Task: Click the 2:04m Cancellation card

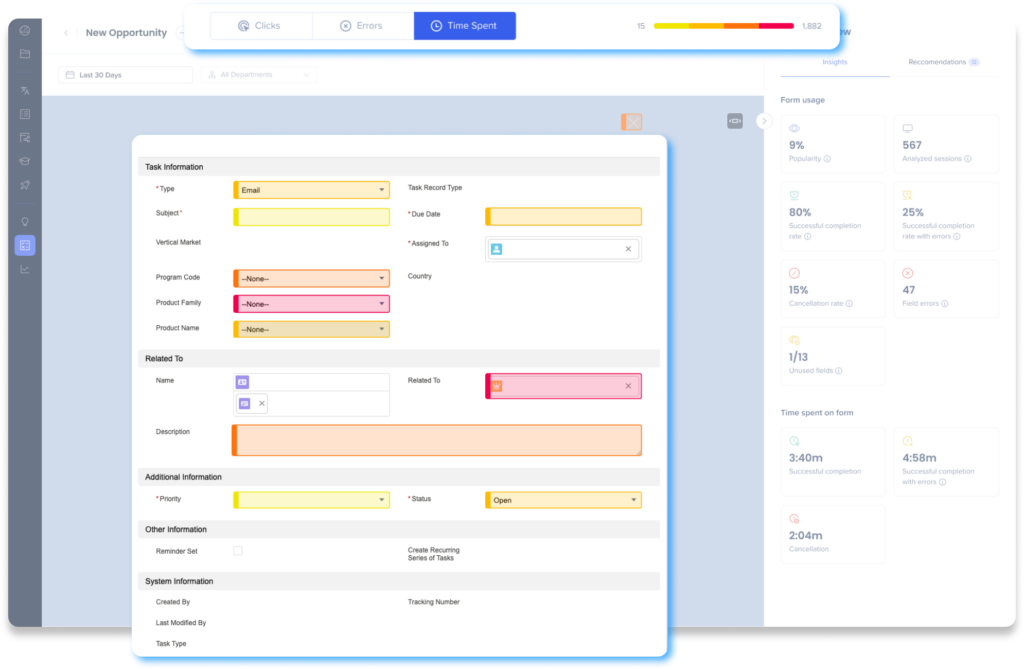Action: point(833,534)
